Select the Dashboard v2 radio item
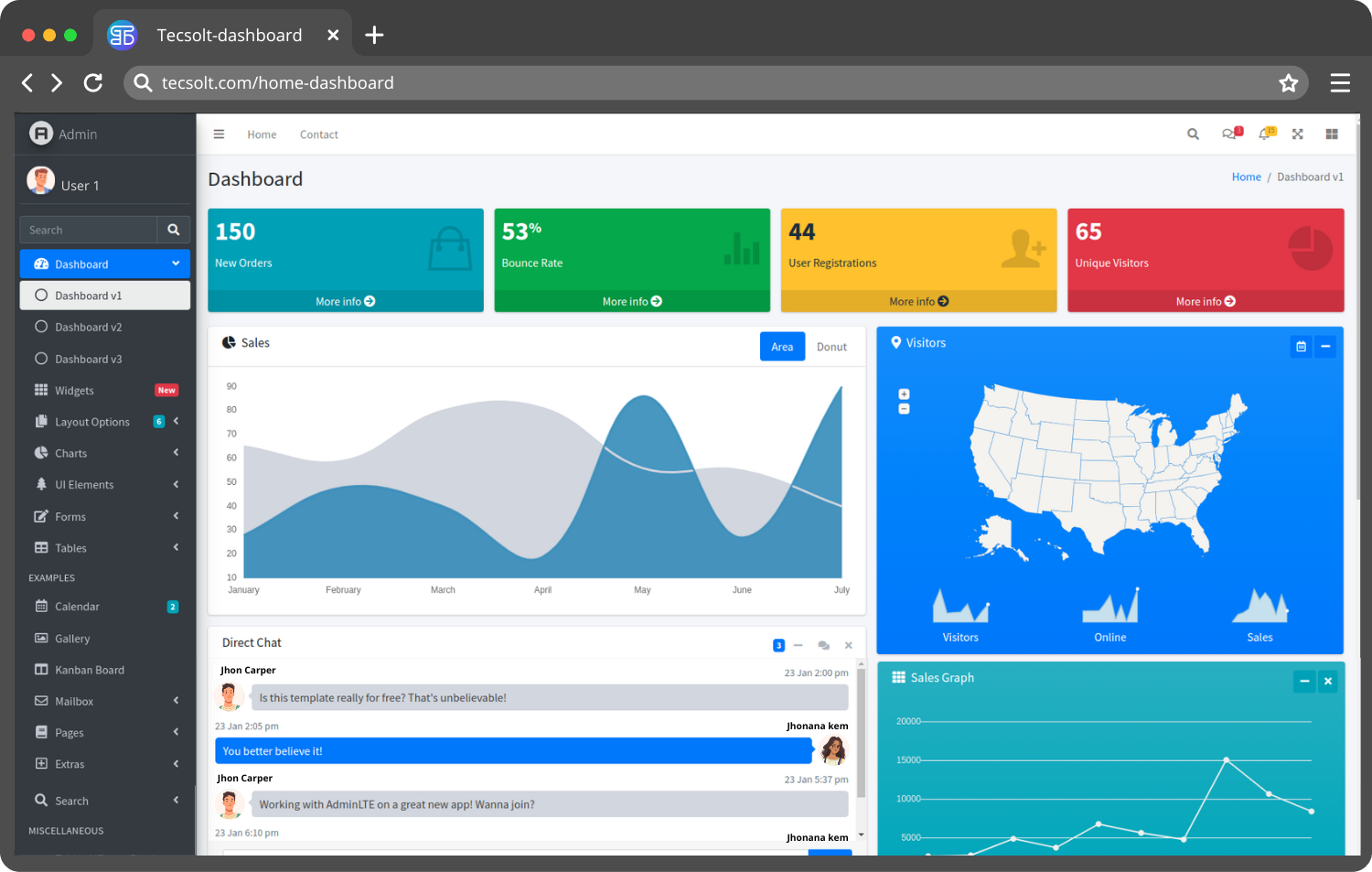 point(88,327)
